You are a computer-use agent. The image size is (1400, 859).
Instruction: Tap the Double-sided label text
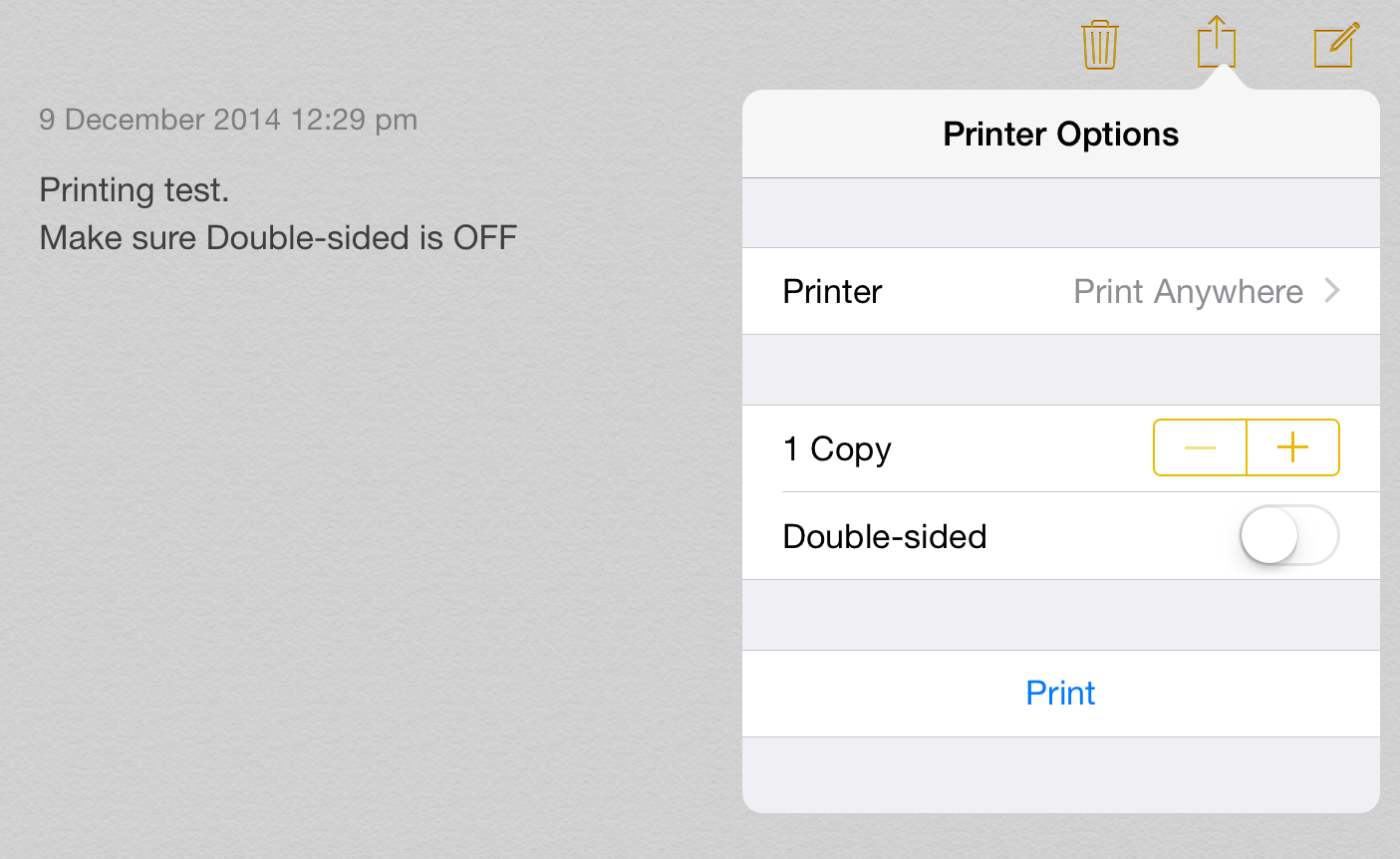[x=885, y=536]
